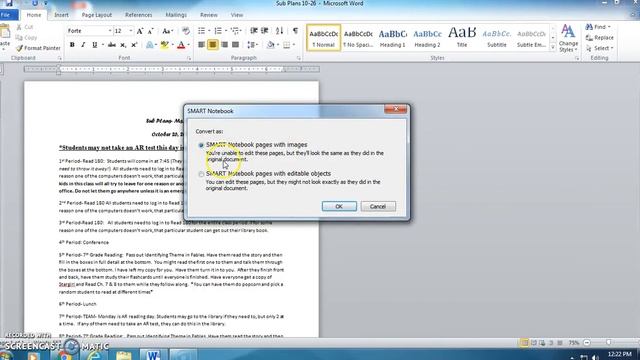Viewport: 640px width, 360px height.
Task: Switch to Full Screen Reading view
Action: tap(533, 343)
